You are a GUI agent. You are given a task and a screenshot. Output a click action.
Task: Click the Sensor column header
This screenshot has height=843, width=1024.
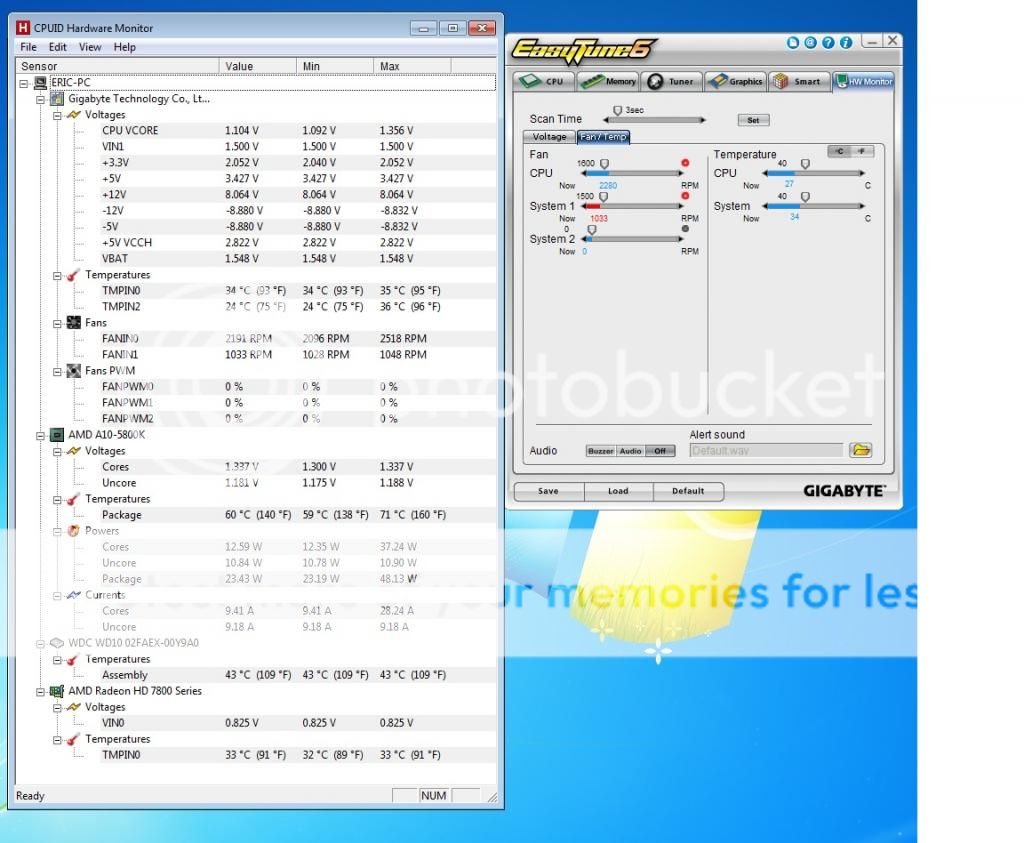118,66
